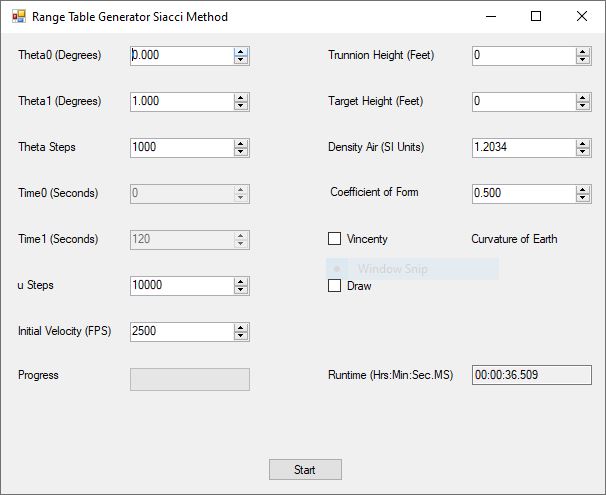Click the Density Air (SI Units) label
This screenshot has width=606, height=495.
(x=376, y=147)
